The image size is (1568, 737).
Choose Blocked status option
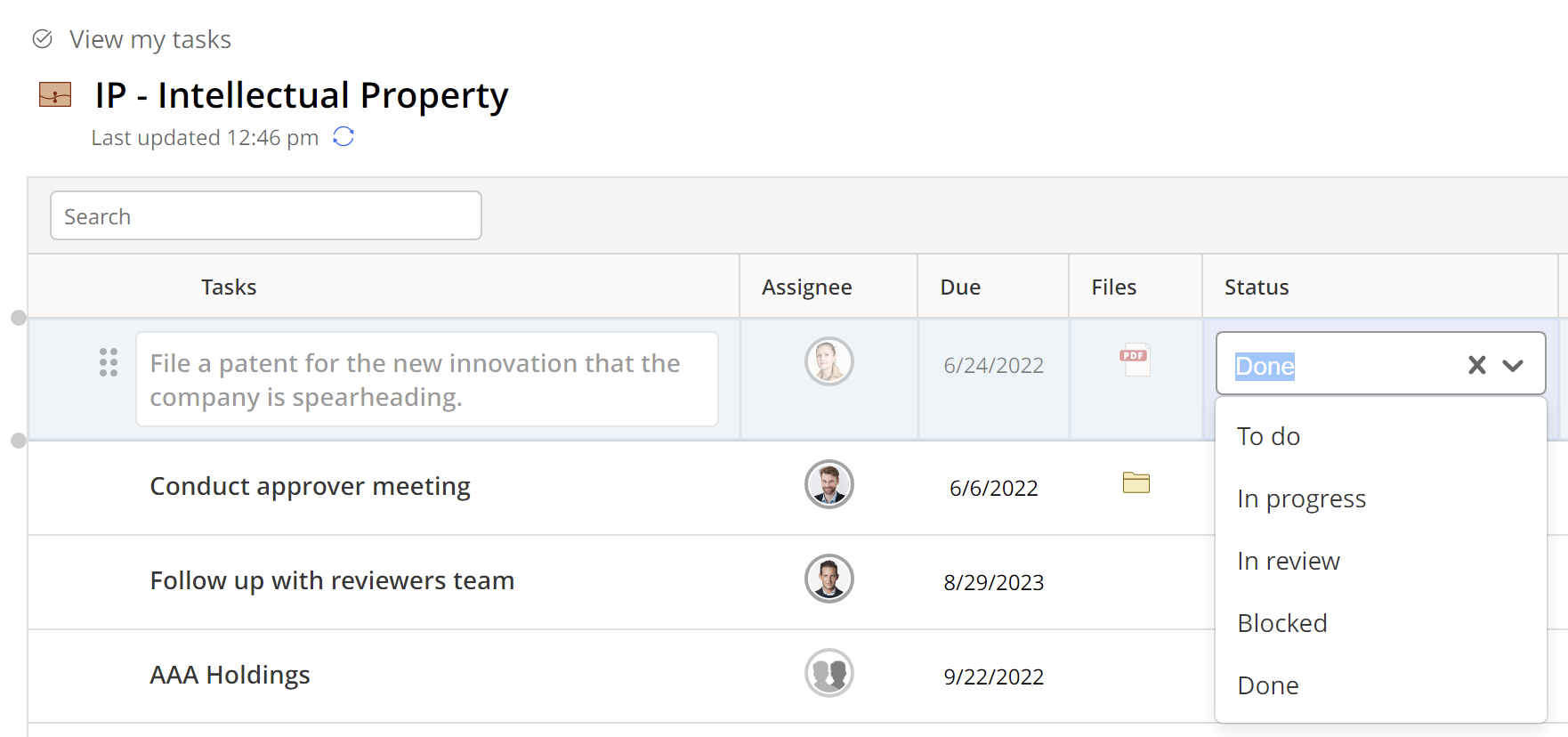point(1281,623)
